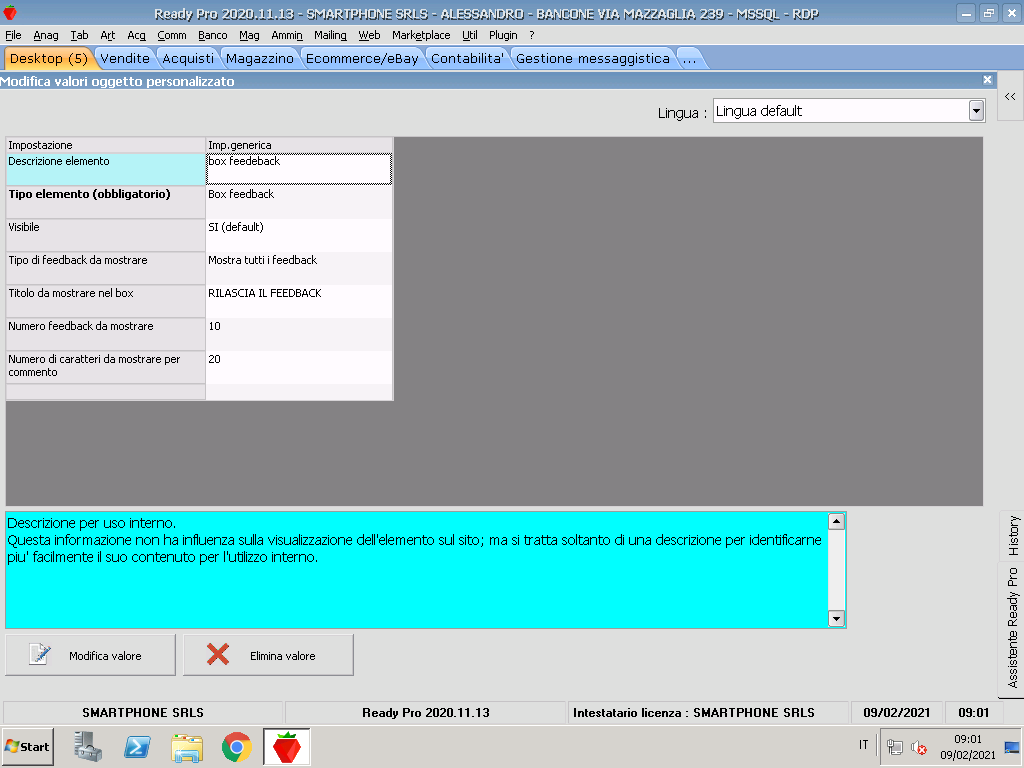
Task: Open the Comm menu
Action: click(x=172, y=35)
